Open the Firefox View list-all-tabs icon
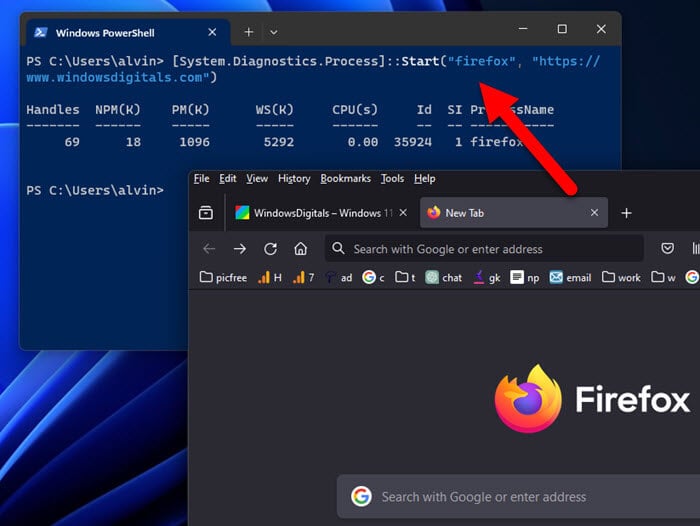 (x=206, y=213)
